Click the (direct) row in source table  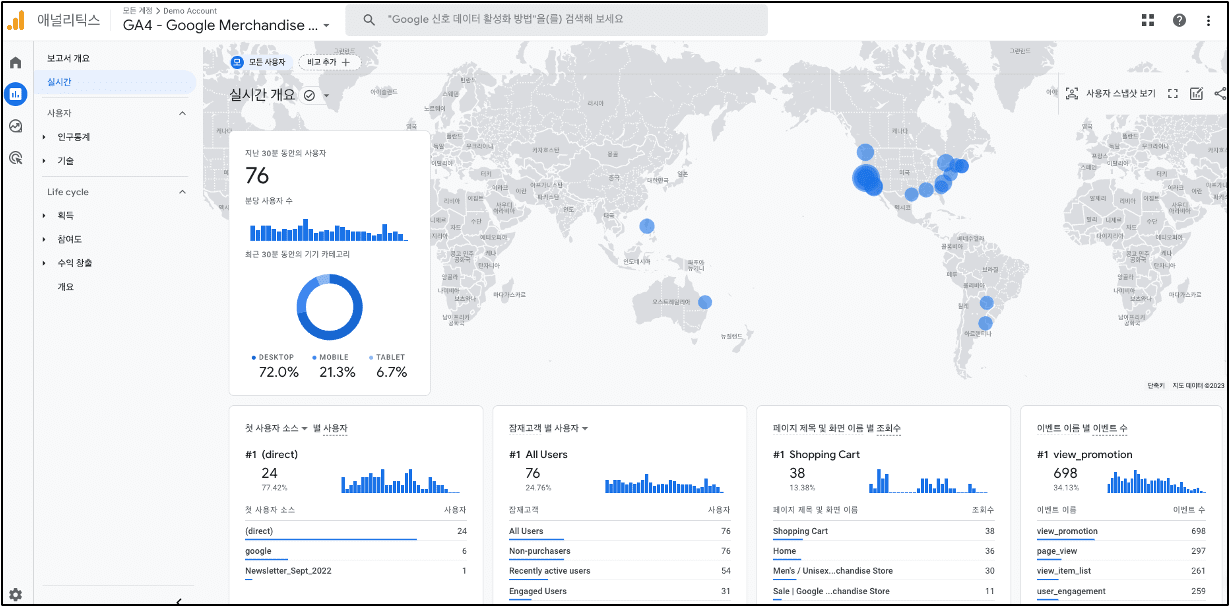356,532
